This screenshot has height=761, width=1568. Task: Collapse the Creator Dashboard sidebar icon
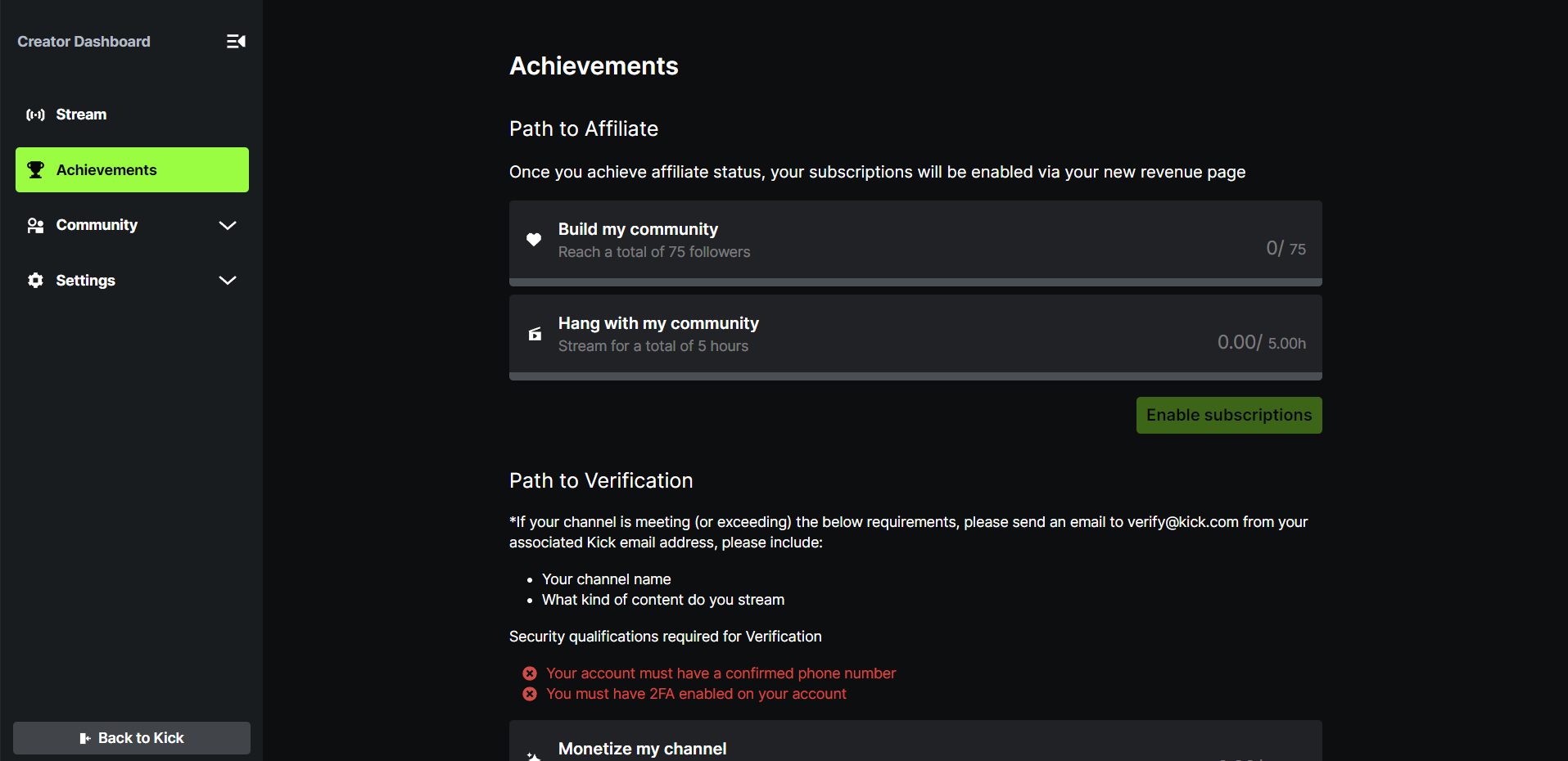pos(236,42)
